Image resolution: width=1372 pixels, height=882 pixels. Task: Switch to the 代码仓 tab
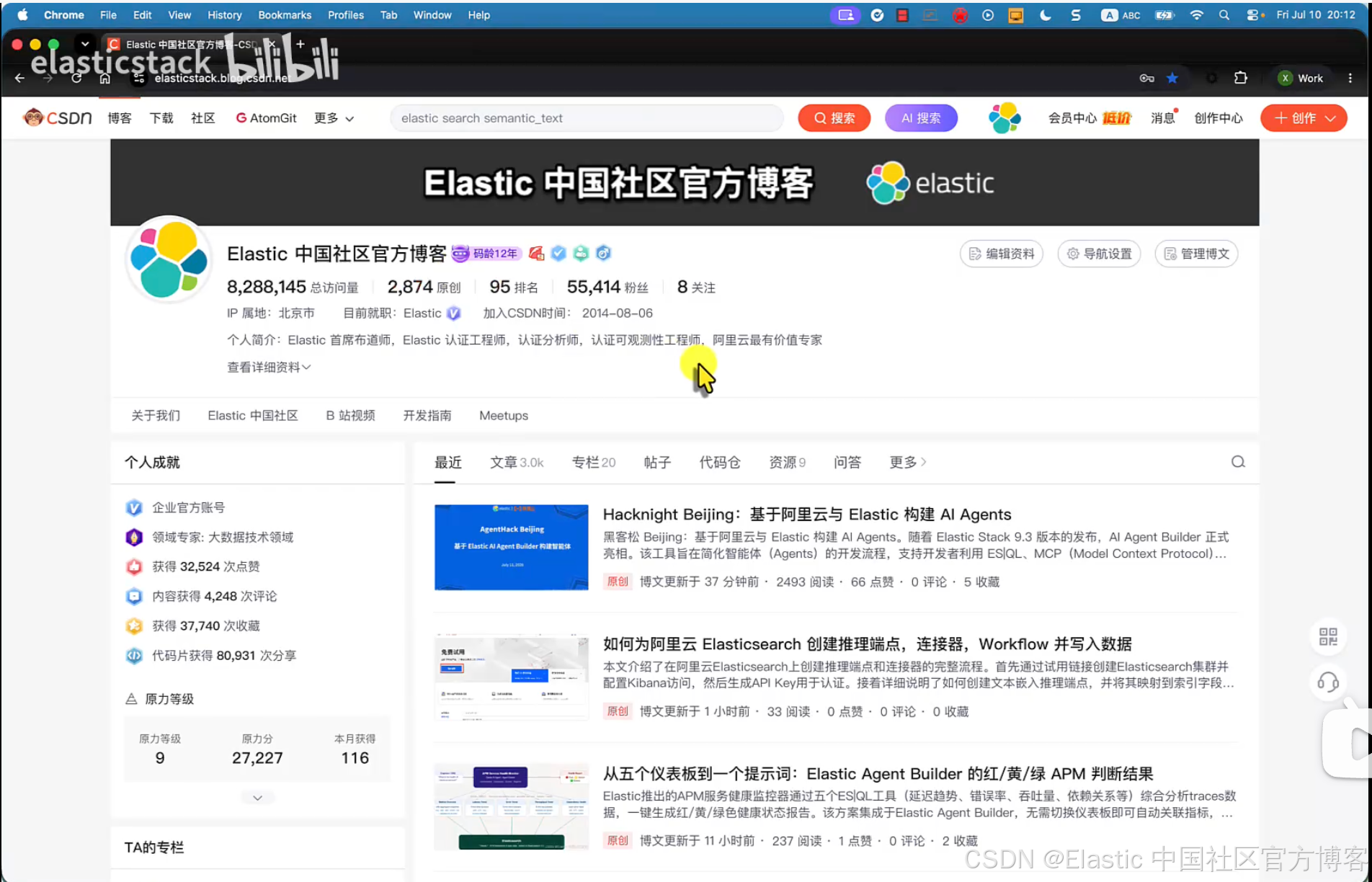(x=720, y=463)
